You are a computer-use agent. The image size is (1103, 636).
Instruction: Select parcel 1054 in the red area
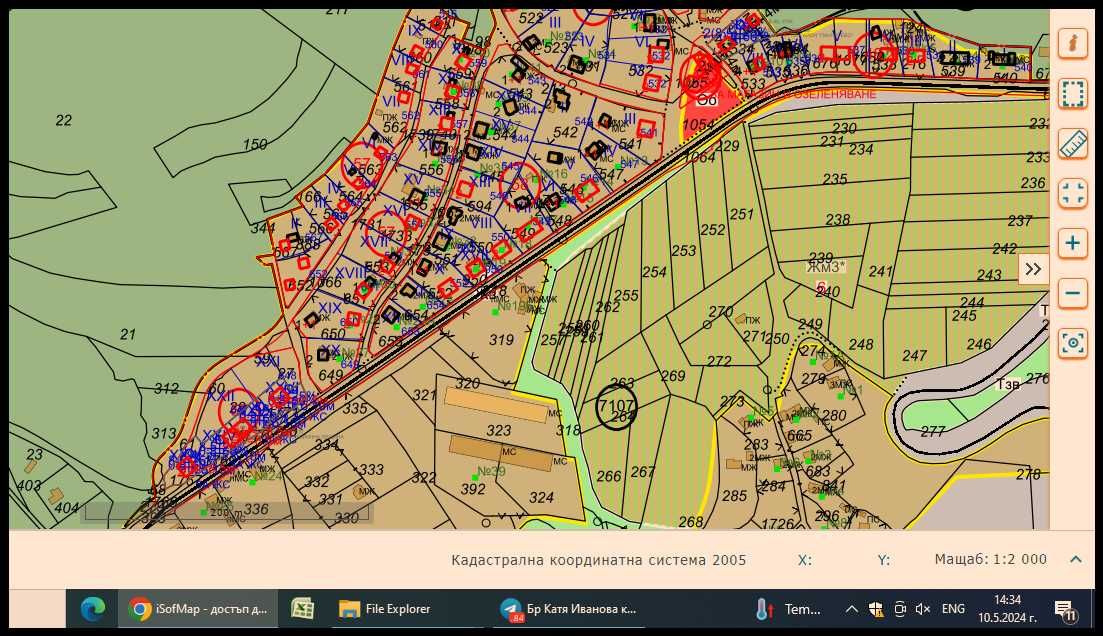point(698,125)
